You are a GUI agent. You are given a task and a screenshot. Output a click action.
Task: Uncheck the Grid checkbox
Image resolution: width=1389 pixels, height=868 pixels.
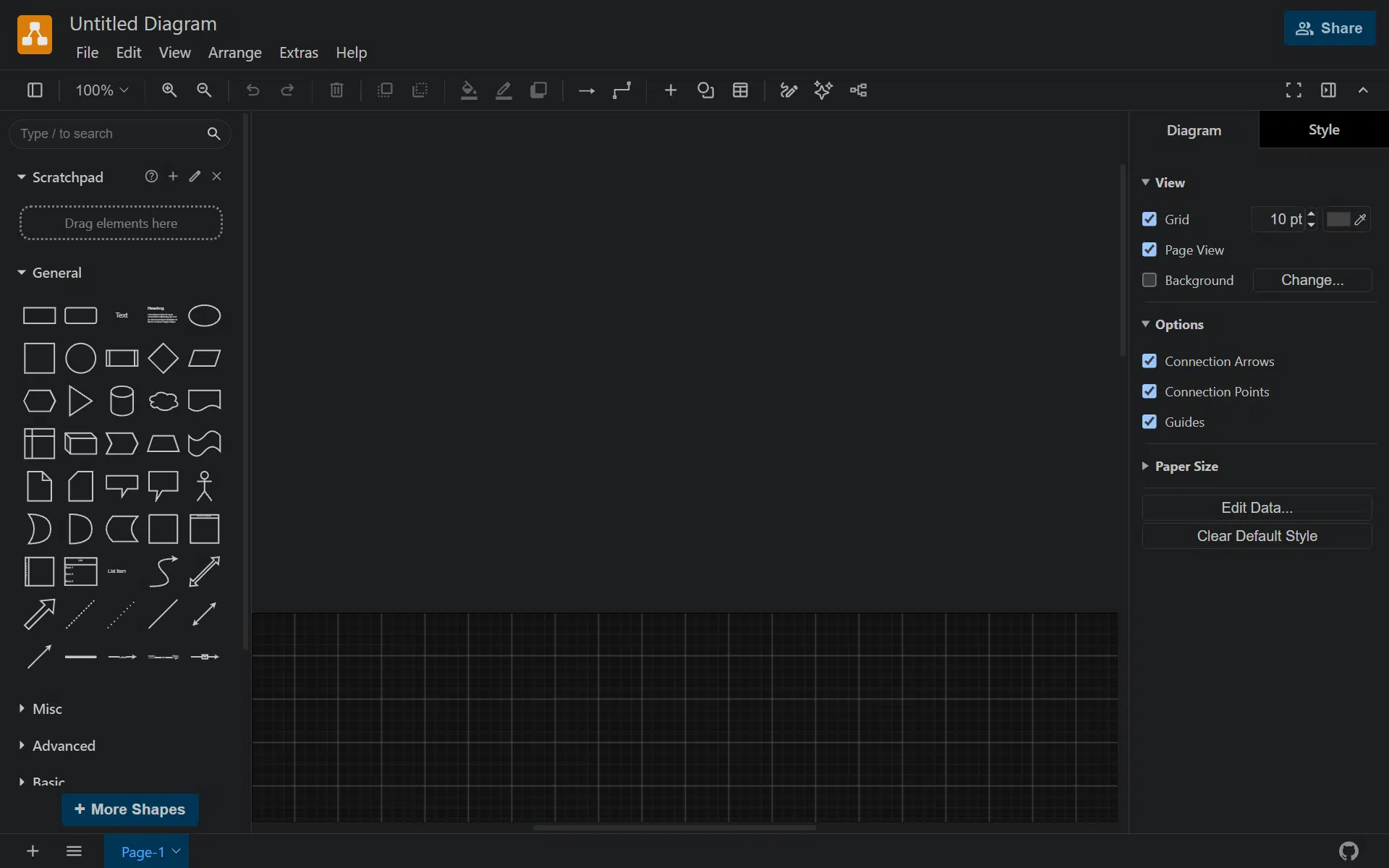(x=1150, y=219)
